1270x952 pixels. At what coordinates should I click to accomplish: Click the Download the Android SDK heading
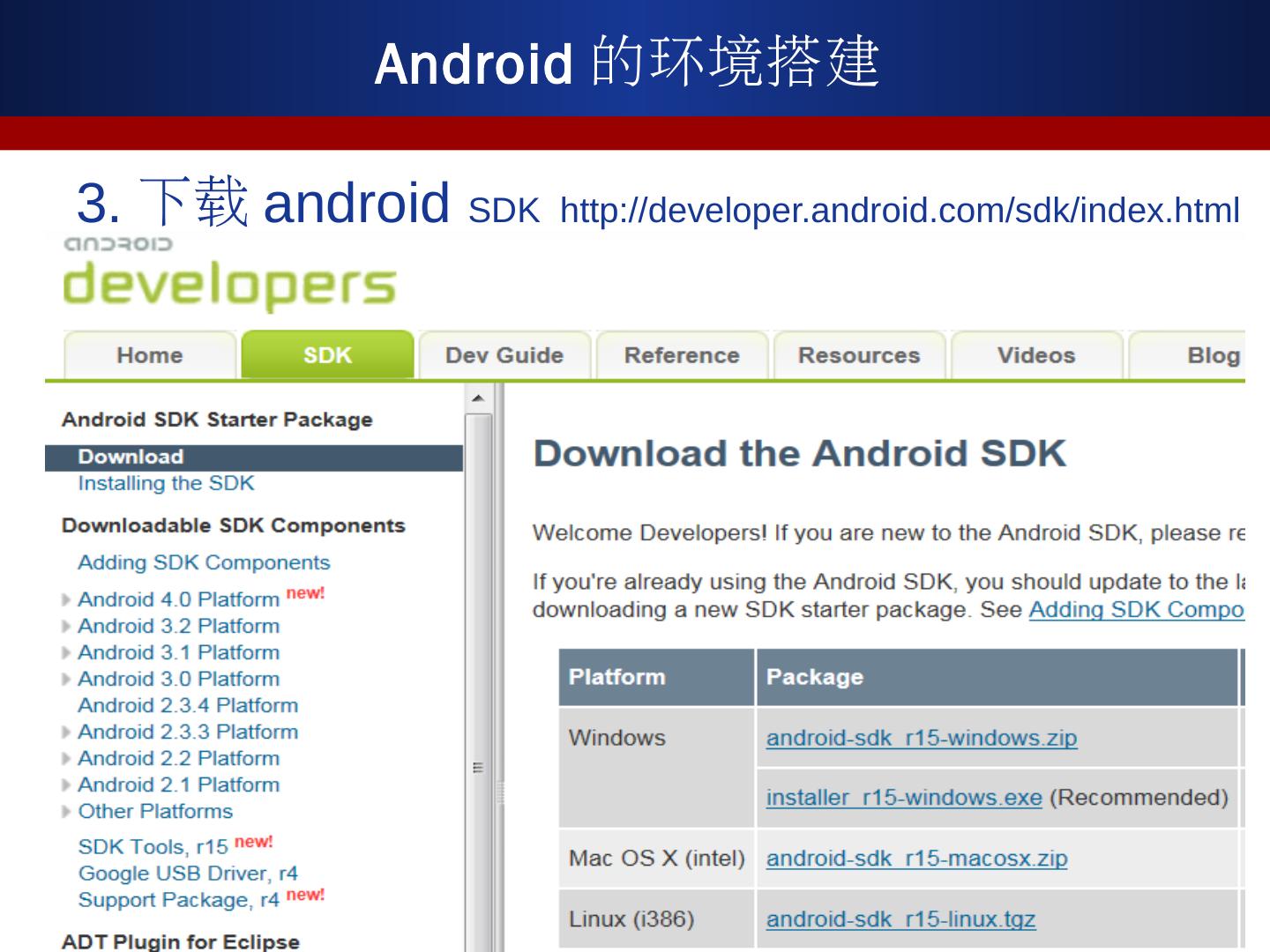tap(800, 454)
